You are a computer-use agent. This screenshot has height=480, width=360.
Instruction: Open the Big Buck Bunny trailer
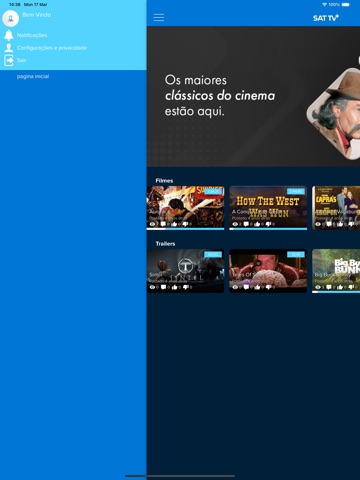pos(336,271)
